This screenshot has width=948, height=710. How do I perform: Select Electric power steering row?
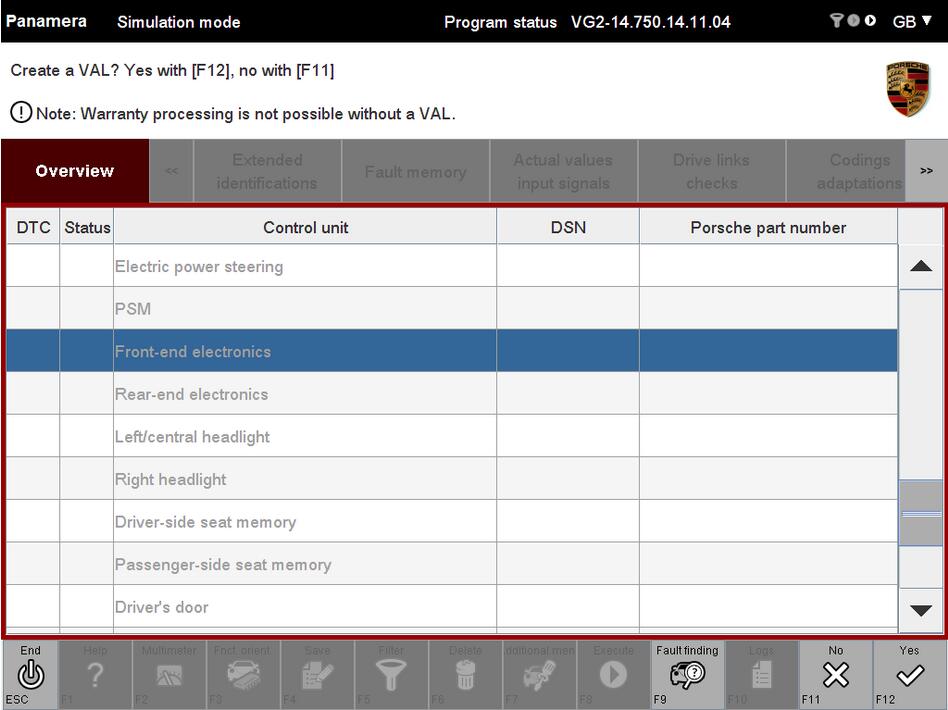(452, 266)
